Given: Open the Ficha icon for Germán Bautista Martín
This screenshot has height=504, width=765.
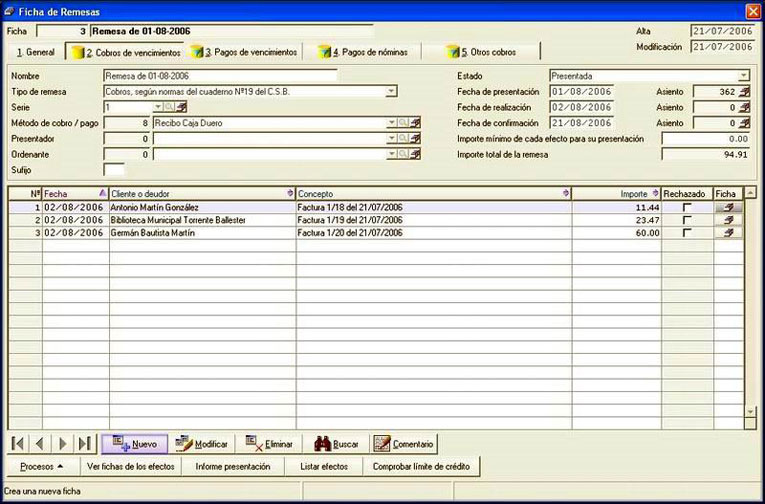Looking at the screenshot, I should [728, 233].
